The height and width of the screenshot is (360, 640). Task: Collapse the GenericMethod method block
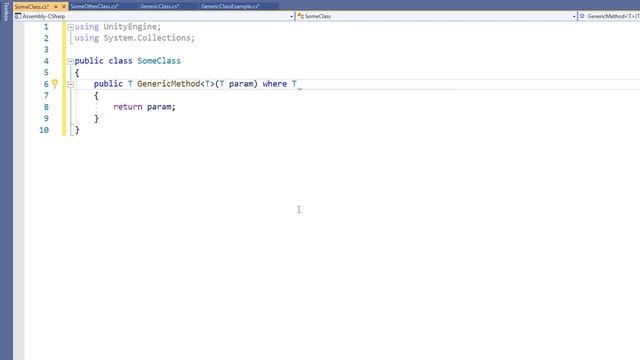pyautogui.click(x=71, y=84)
